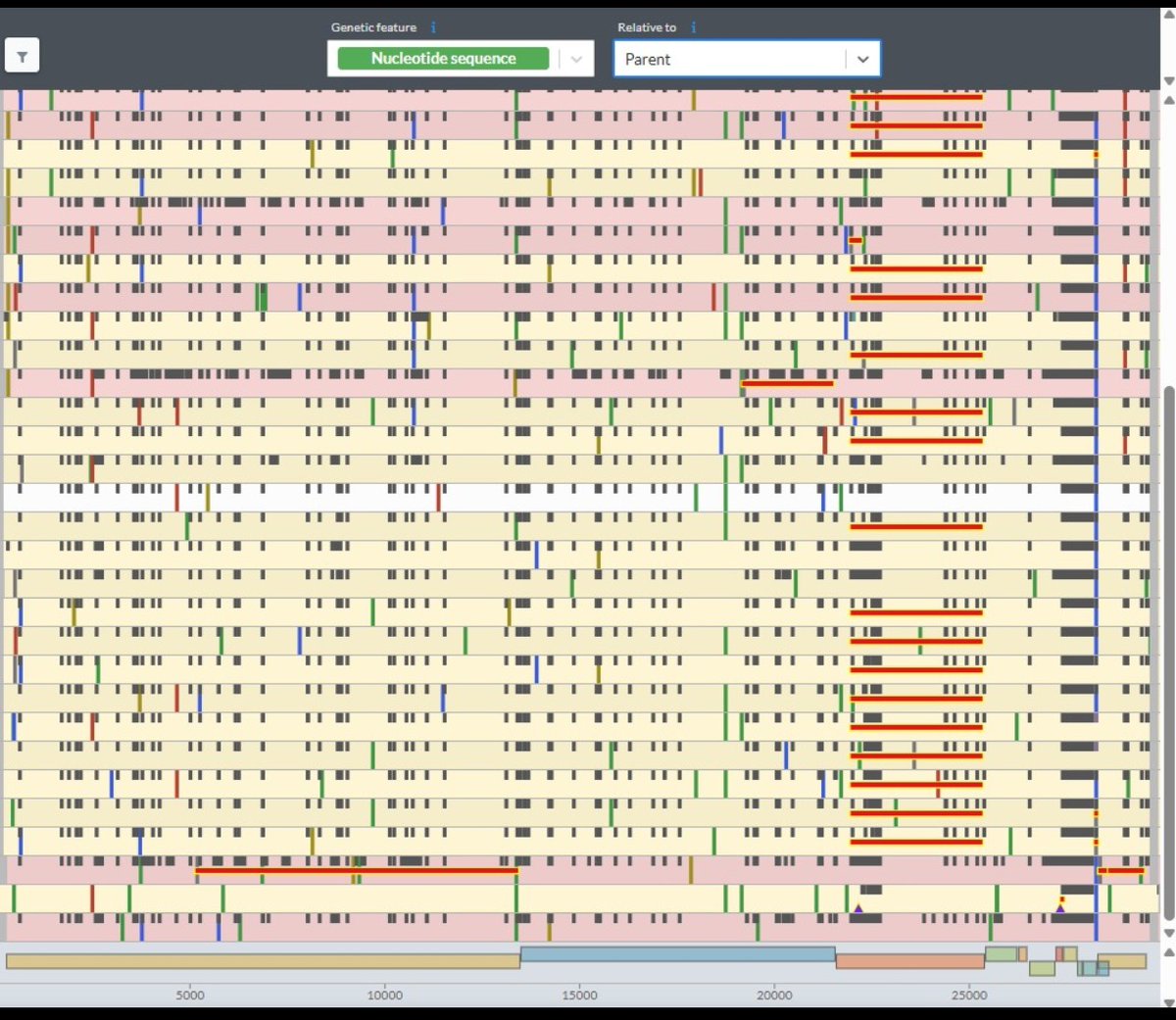
Task: Click the sequence view scroll-down arrow
Action: tap(1168, 931)
